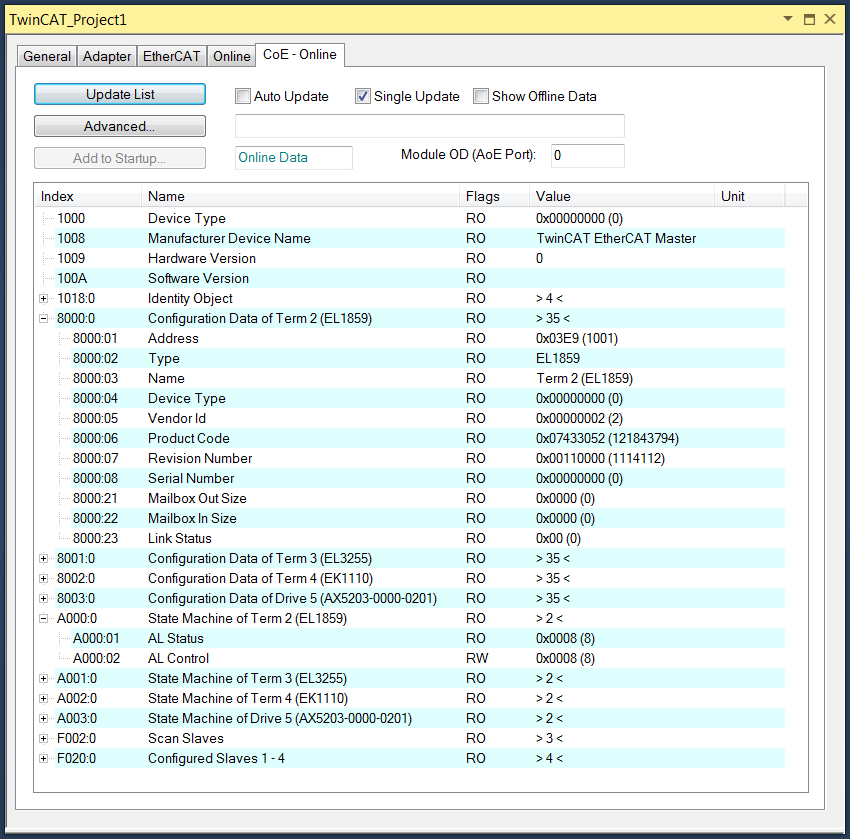The width and height of the screenshot is (850, 839).
Task: Expand the 8002:0 Term 4 (EK1110) node
Action: 43,578
